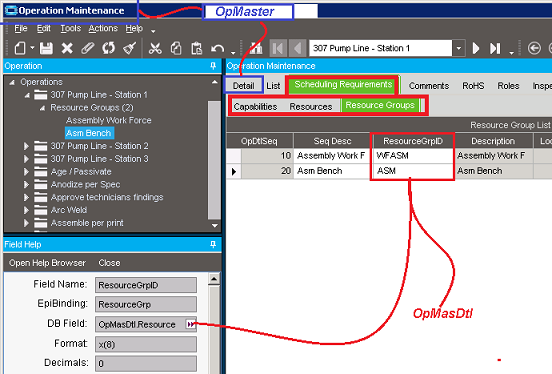Expand Assemble per print operation
This screenshot has height=374, width=552.
click(26, 223)
